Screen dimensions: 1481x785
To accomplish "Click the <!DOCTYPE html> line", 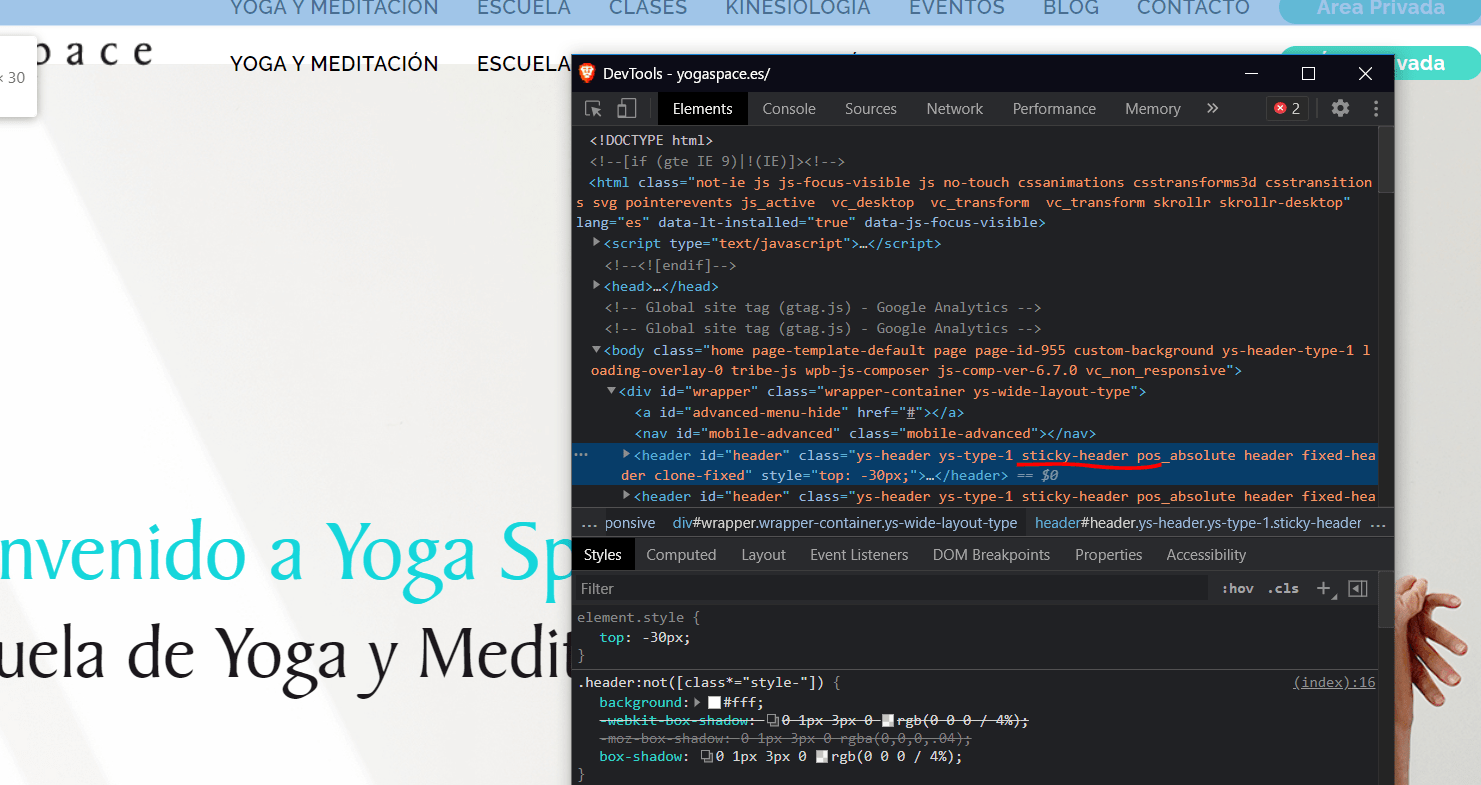I will [651, 140].
